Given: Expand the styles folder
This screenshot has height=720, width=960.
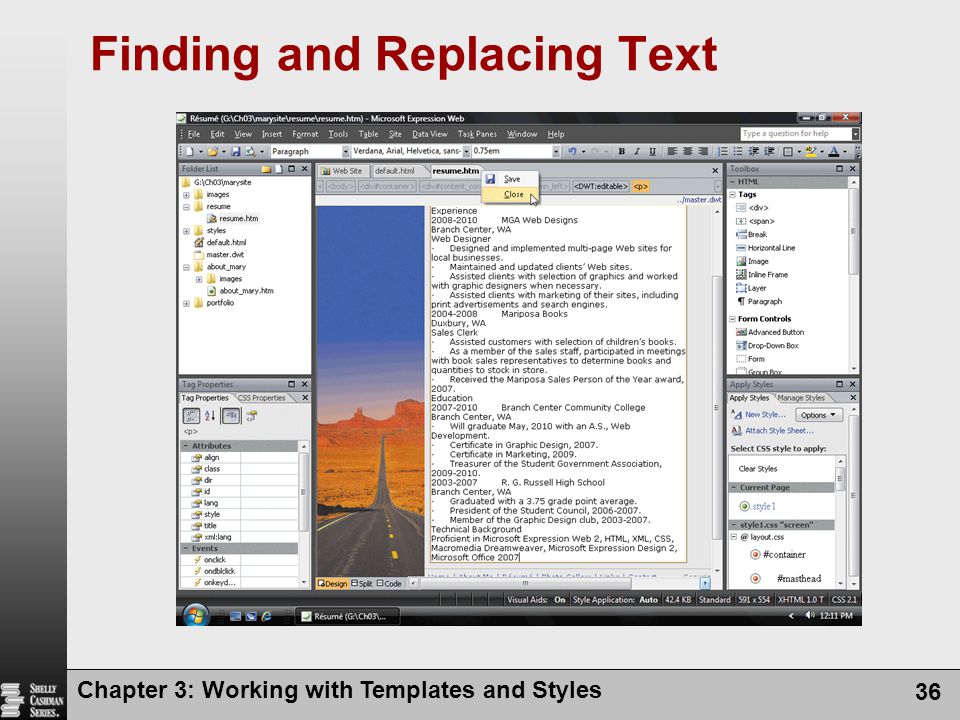Looking at the screenshot, I should tap(186, 231).
